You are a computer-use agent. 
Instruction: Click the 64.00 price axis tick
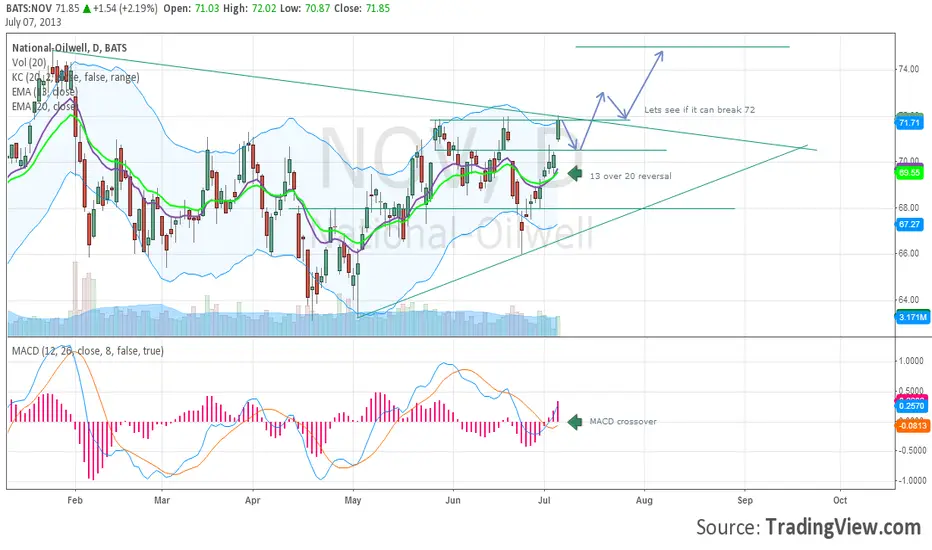(908, 300)
